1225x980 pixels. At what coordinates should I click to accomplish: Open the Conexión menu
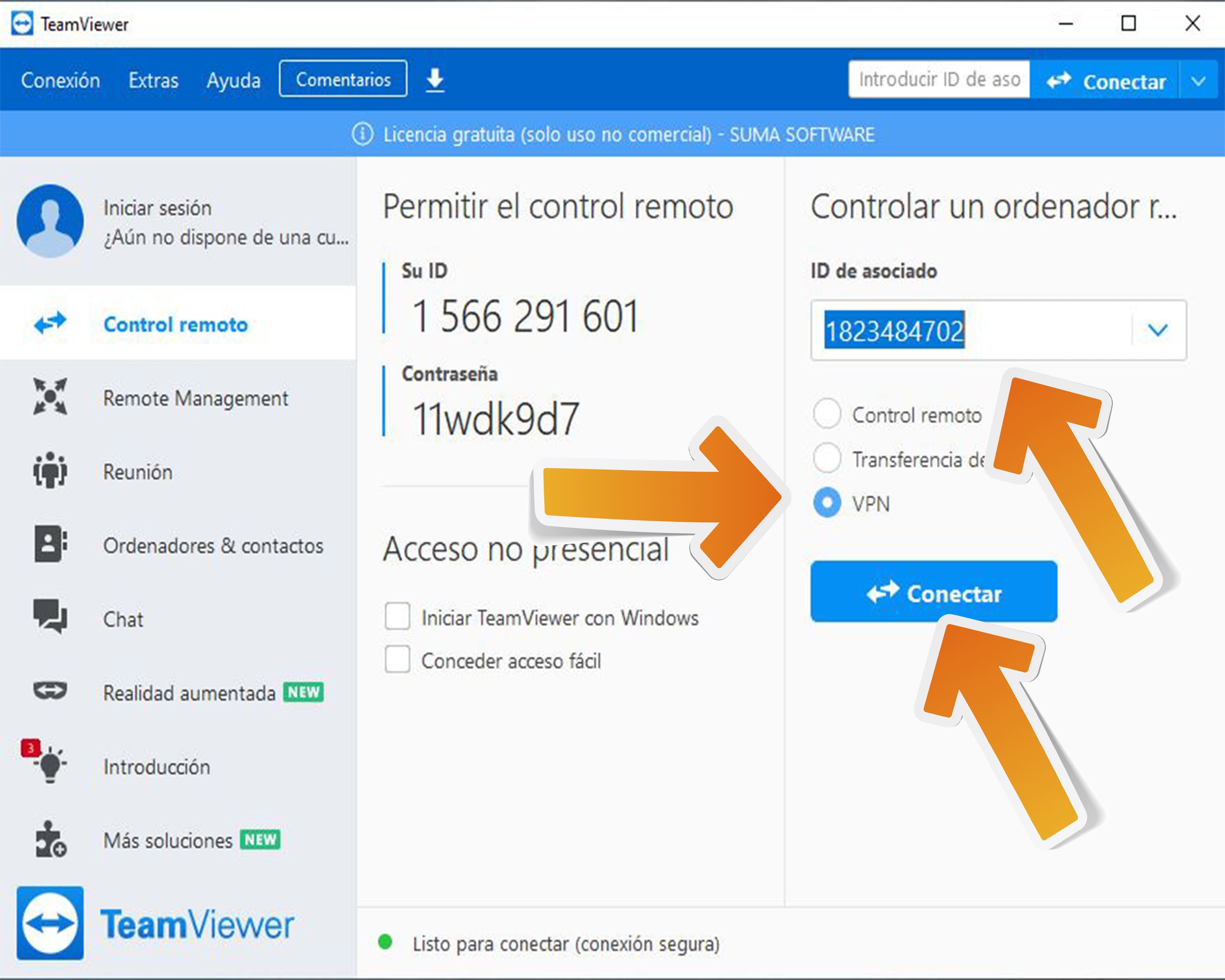(x=60, y=80)
